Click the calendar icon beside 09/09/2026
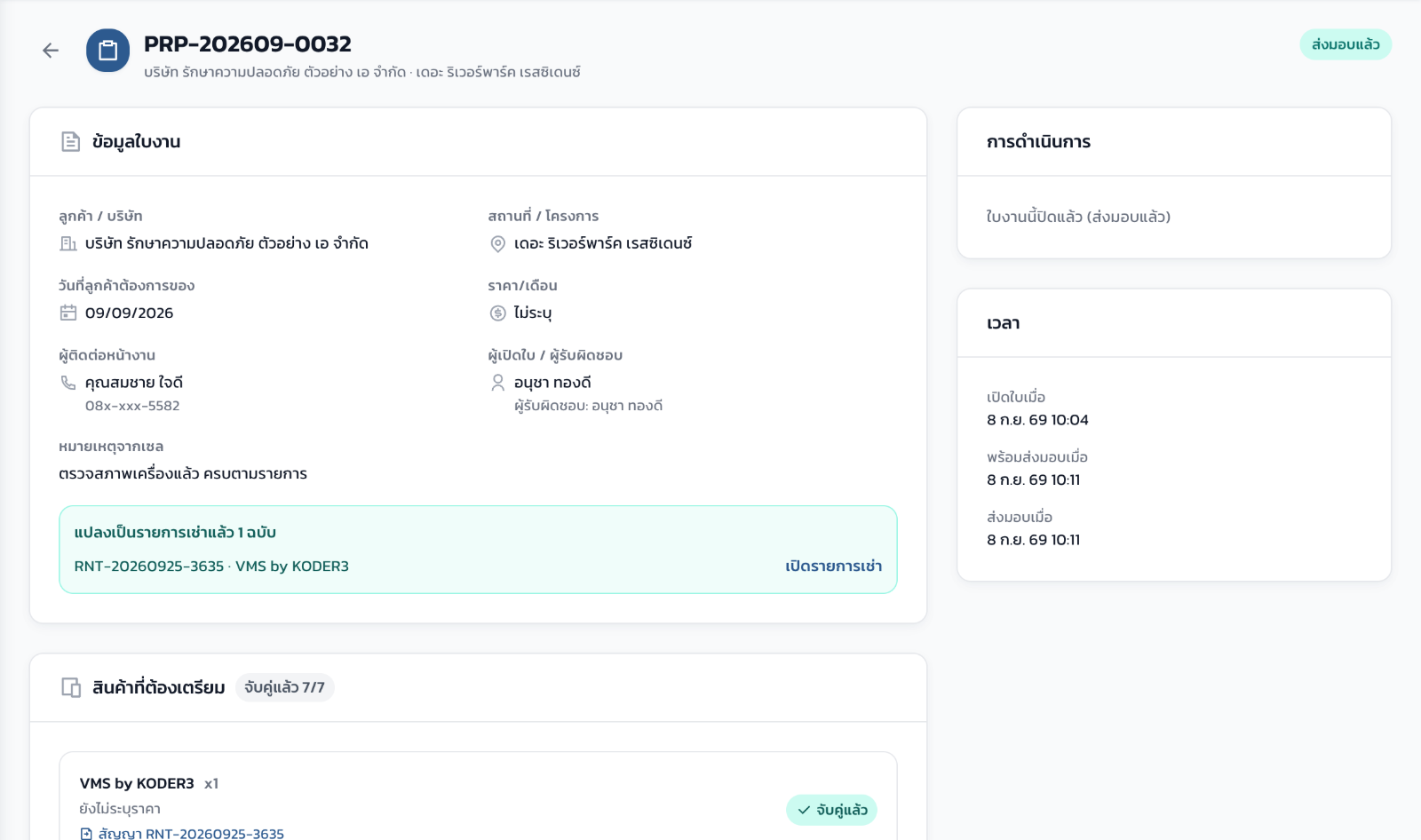The width and height of the screenshot is (1421, 840). pos(68,313)
